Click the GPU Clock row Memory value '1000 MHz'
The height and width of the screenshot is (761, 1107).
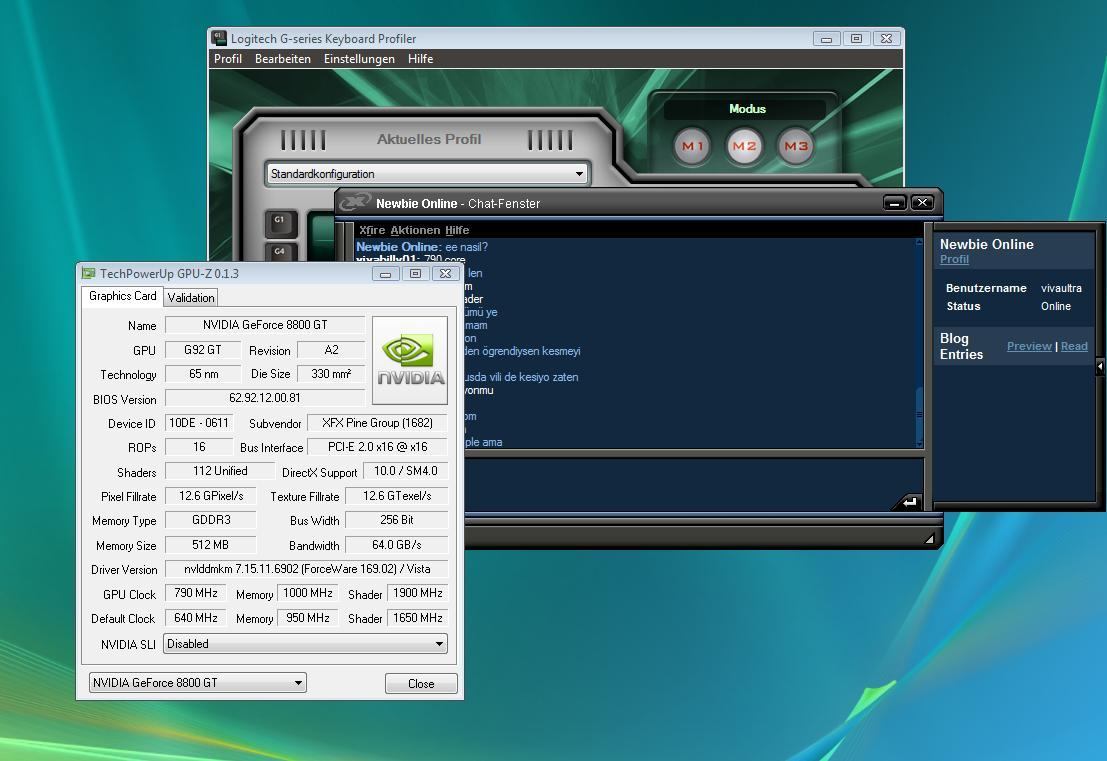(x=308, y=593)
